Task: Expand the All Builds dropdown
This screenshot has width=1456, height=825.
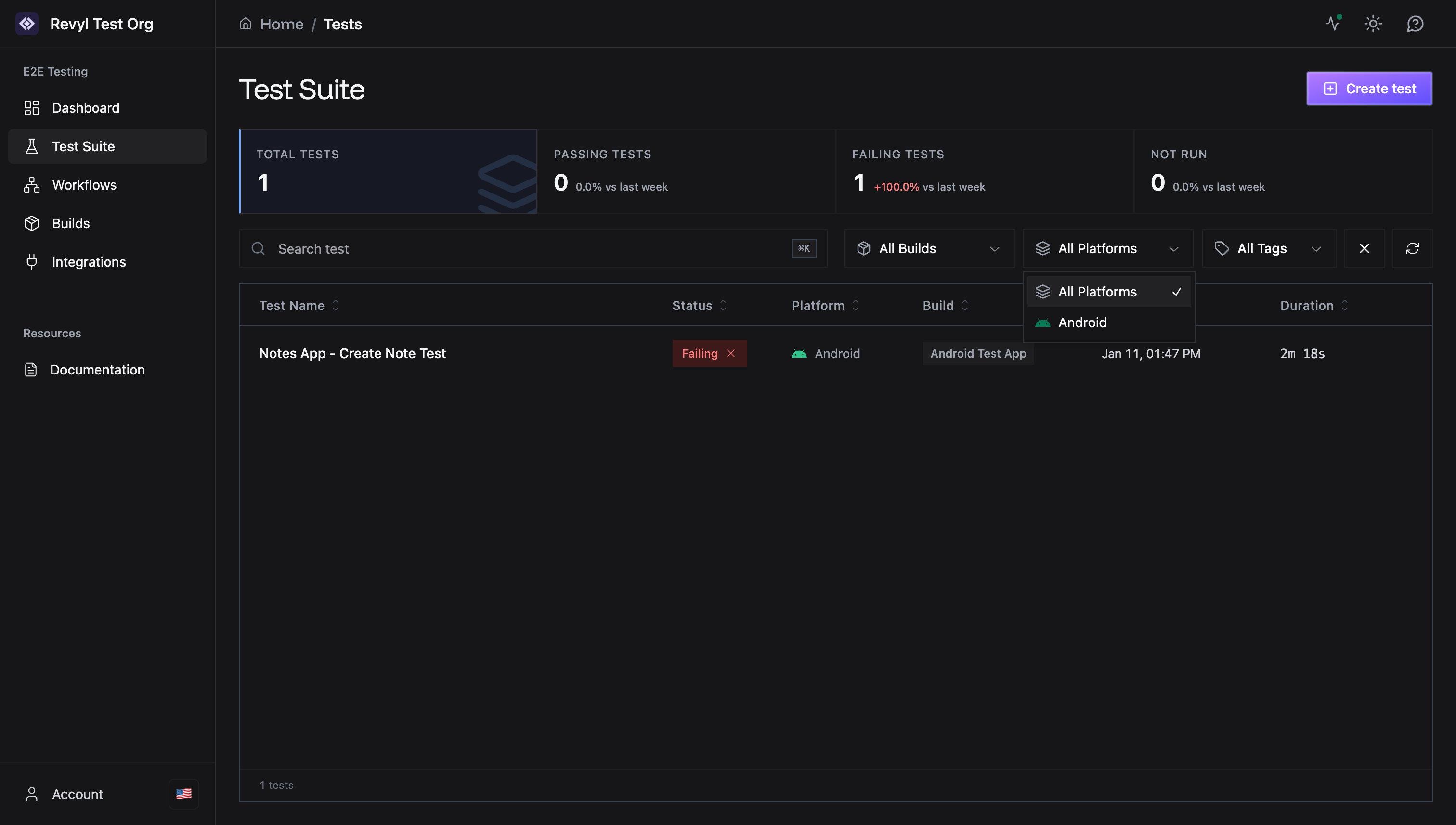Action: [x=928, y=248]
